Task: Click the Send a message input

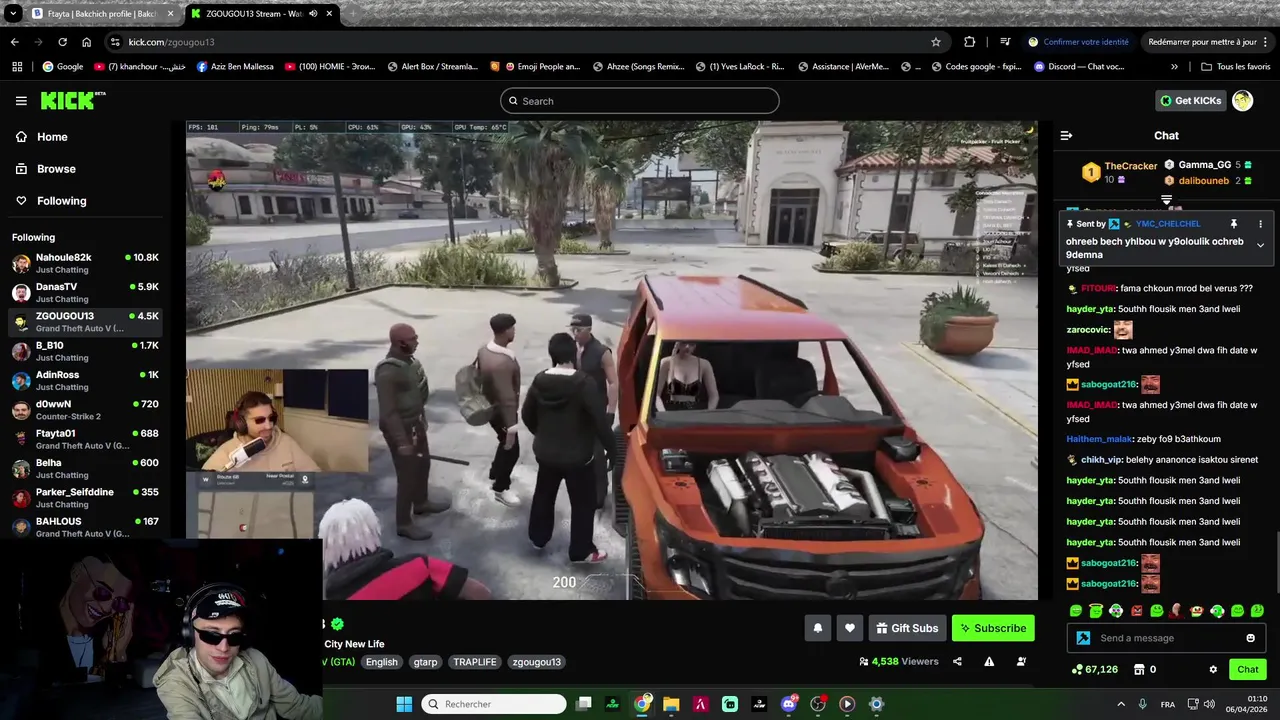Action: pyautogui.click(x=1165, y=638)
